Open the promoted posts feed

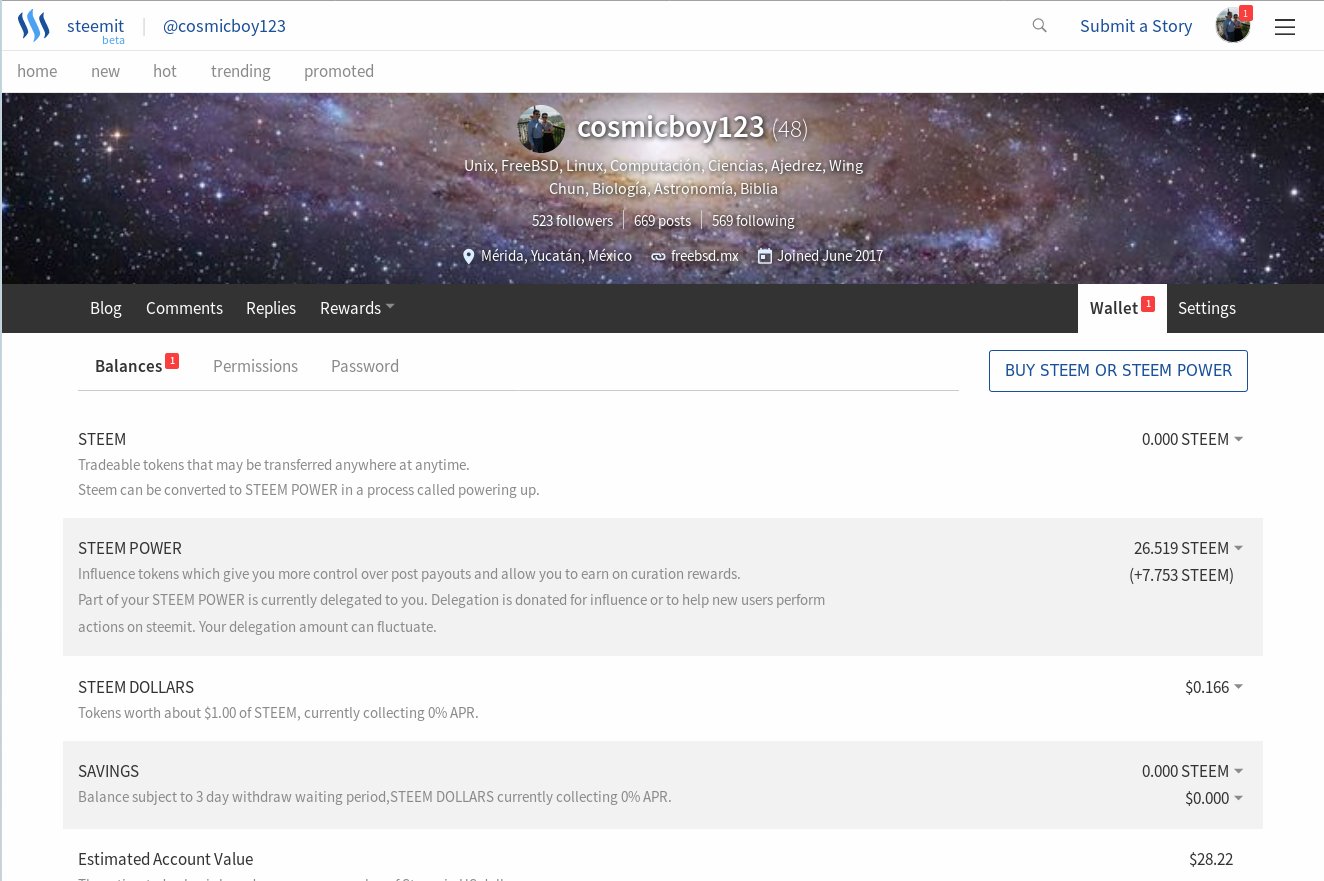point(339,71)
